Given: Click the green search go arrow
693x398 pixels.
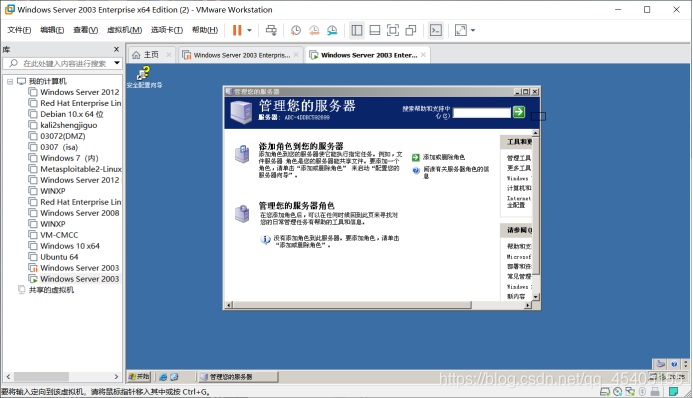Looking at the screenshot, I should [x=519, y=112].
